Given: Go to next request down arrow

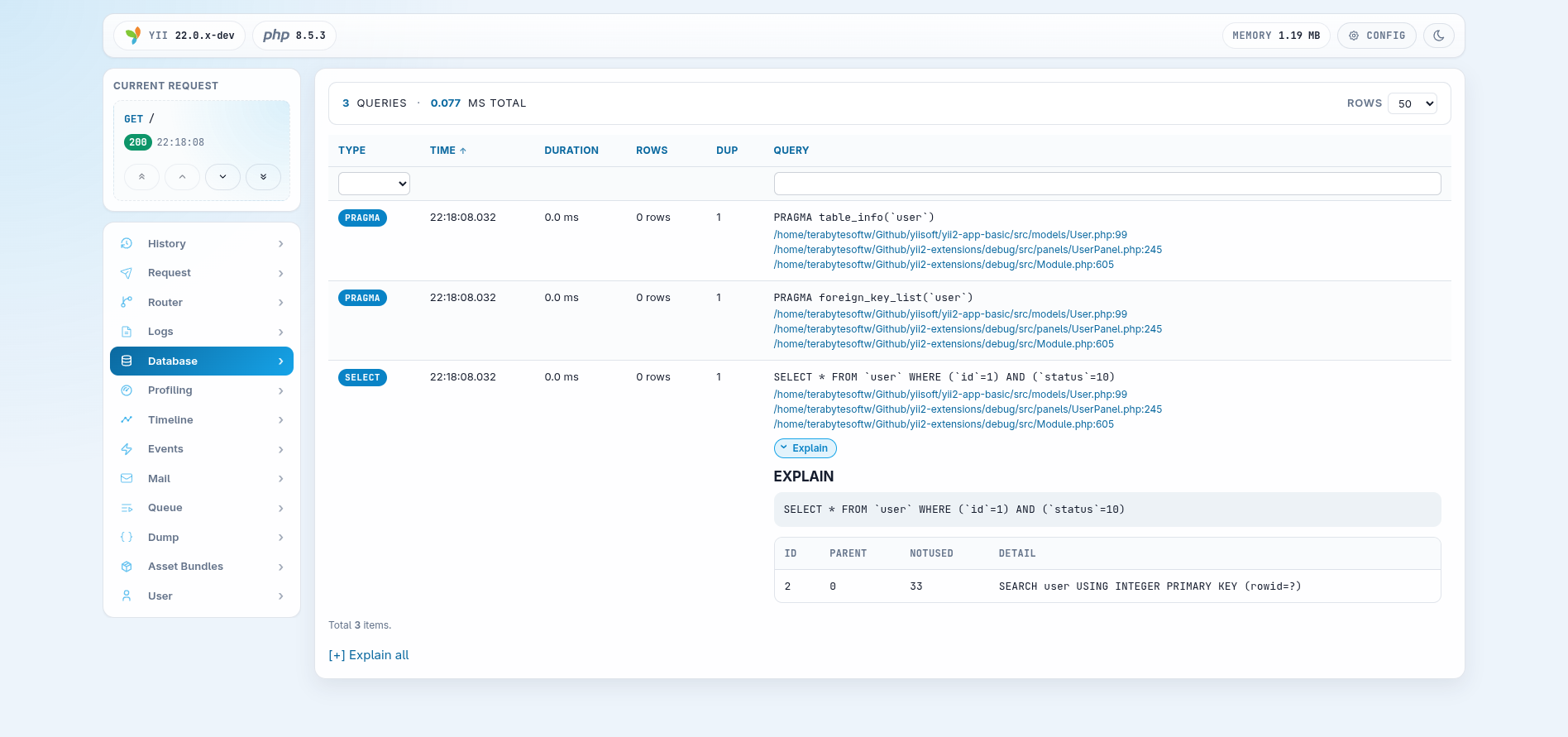Looking at the screenshot, I should [222, 177].
